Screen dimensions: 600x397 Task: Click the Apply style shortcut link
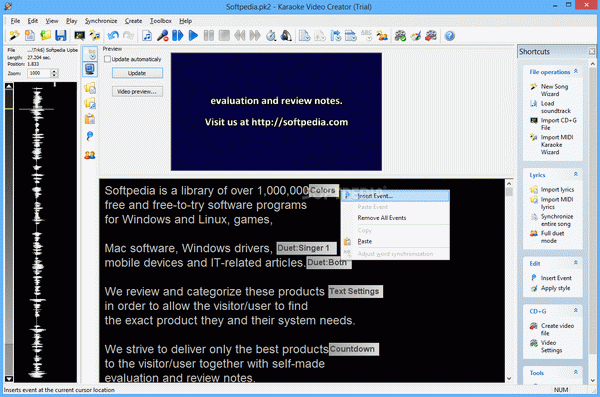tap(555, 288)
